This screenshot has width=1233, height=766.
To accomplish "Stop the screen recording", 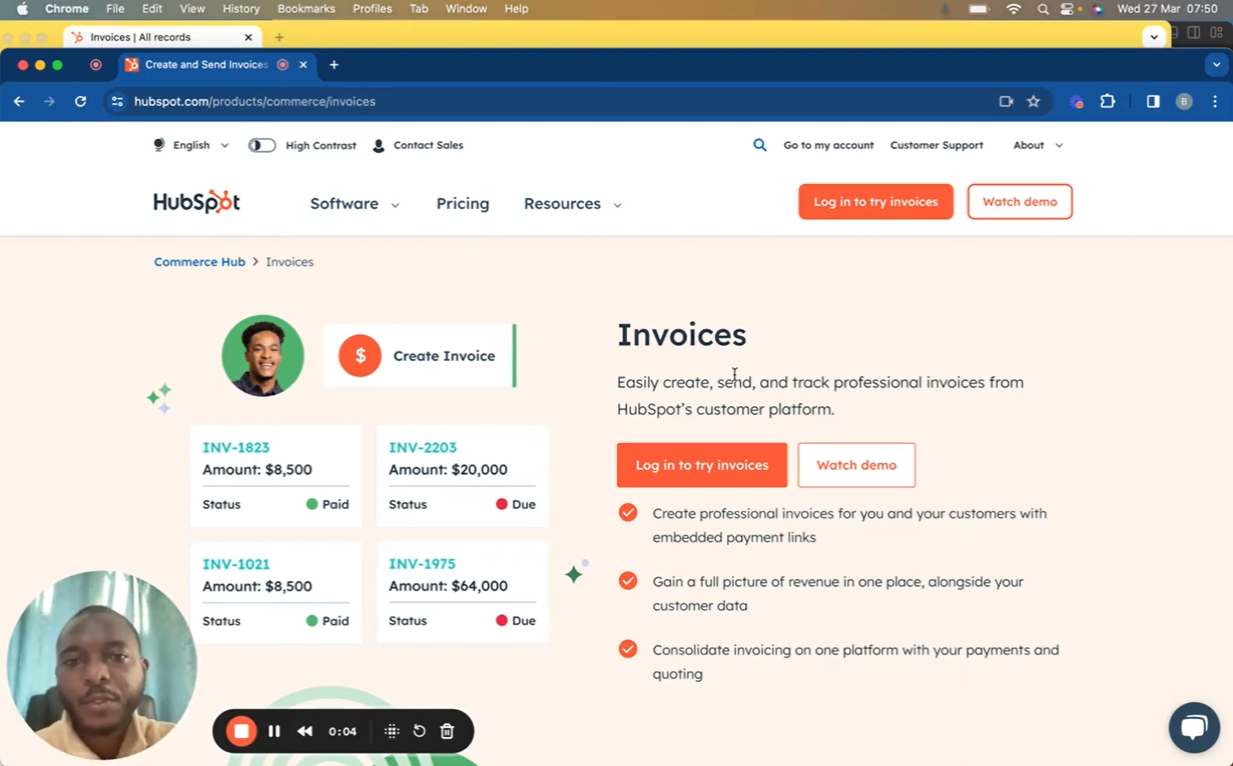I will [241, 731].
